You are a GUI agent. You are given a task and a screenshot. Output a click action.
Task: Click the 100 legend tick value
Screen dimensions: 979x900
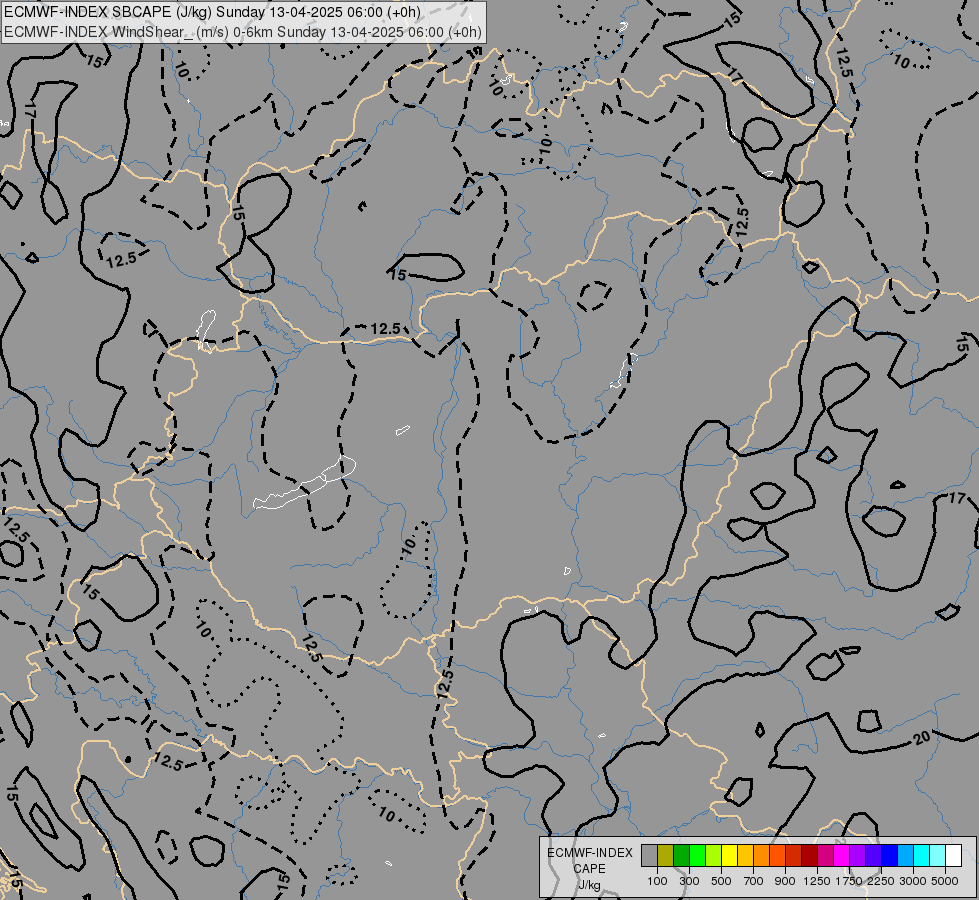pyautogui.click(x=657, y=881)
